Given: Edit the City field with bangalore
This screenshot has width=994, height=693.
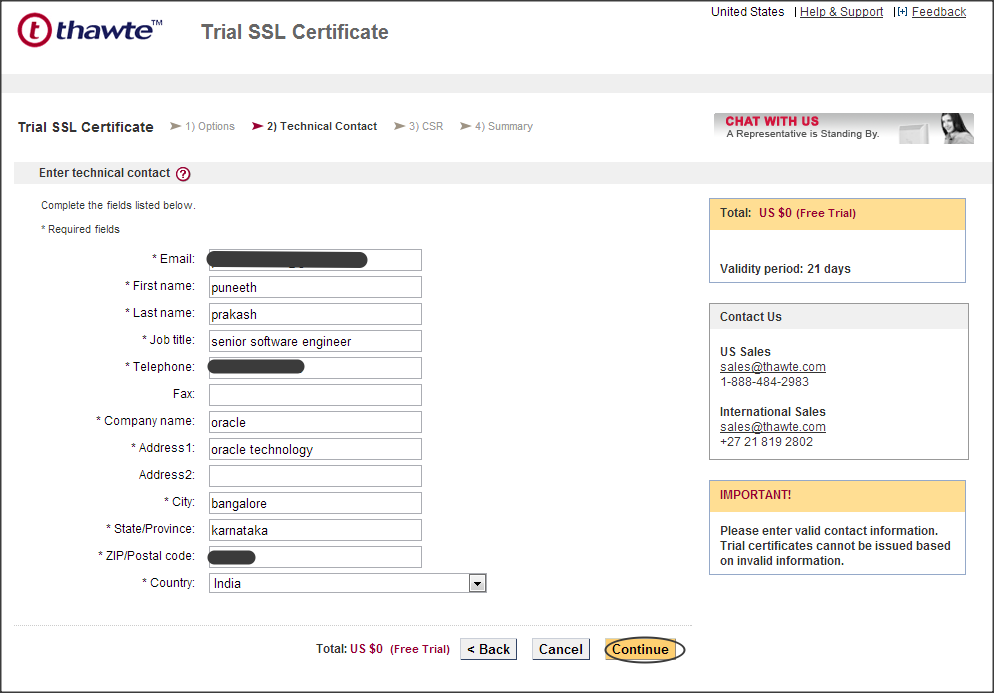Looking at the screenshot, I should pos(315,503).
